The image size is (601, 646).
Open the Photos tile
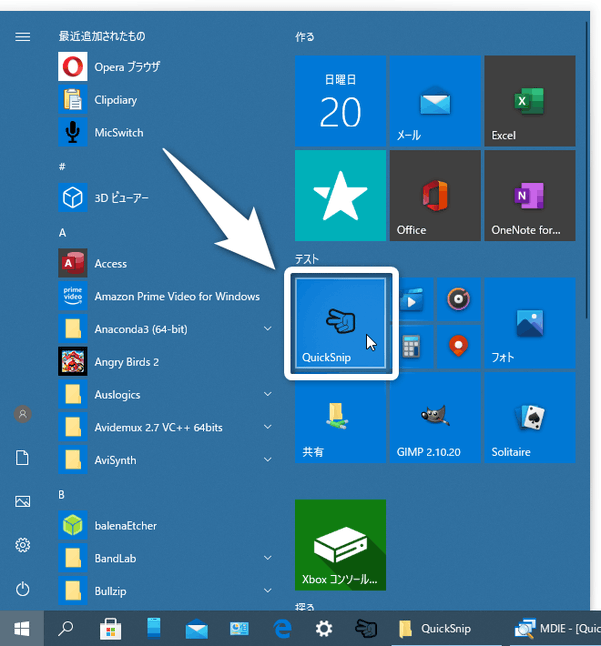pos(530,323)
